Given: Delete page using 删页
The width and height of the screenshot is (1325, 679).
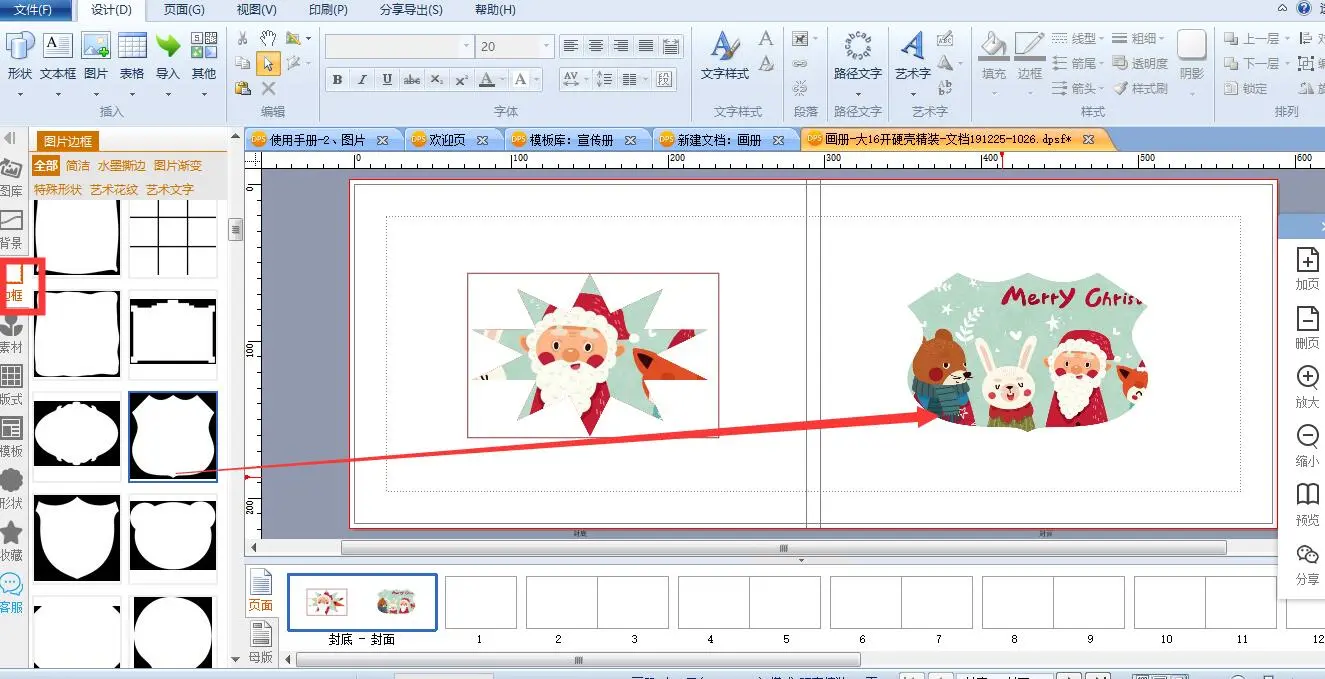Looking at the screenshot, I should click(1307, 327).
